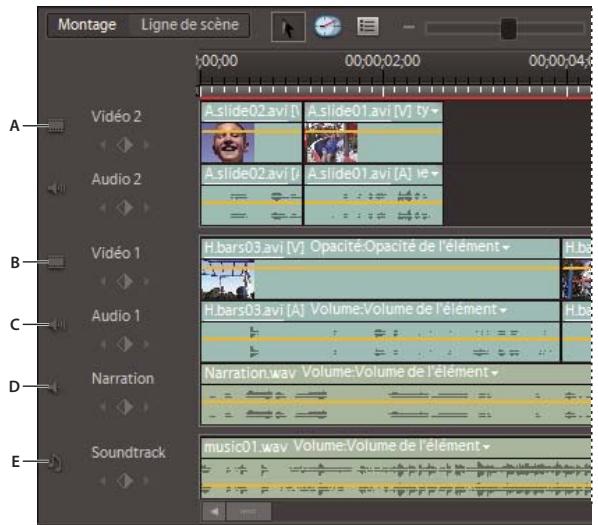This screenshot has height=525, width=598.
Task: Click the Soundtrack track label
Action: click(129, 453)
